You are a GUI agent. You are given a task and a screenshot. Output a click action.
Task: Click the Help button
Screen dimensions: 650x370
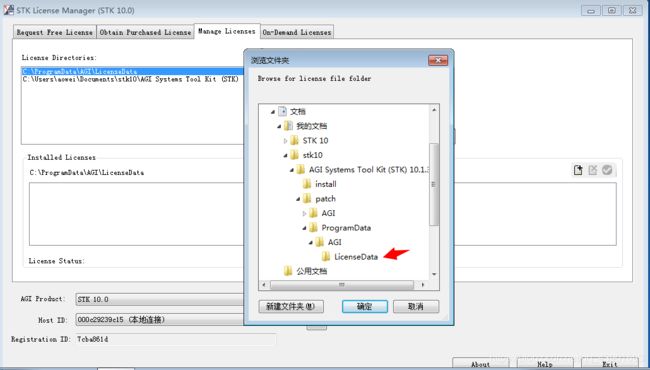pyautogui.click(x=545, y=364)
